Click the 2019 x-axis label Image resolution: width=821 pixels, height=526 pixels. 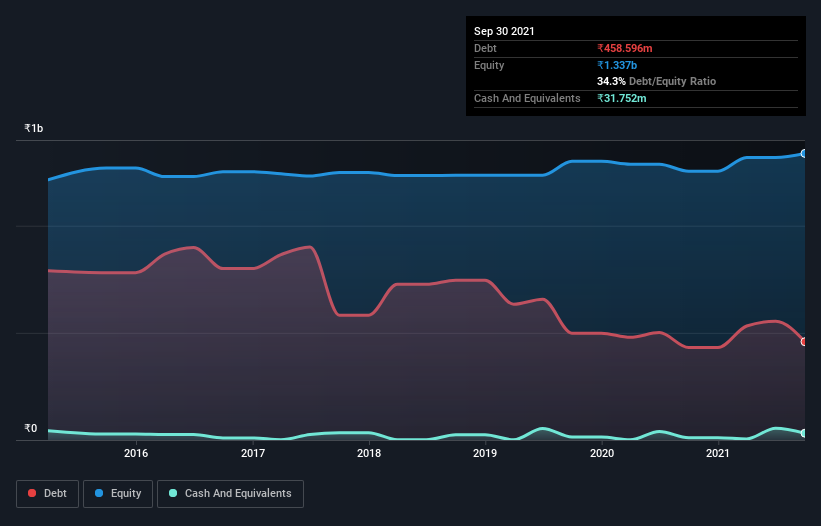tap(485, 453)
